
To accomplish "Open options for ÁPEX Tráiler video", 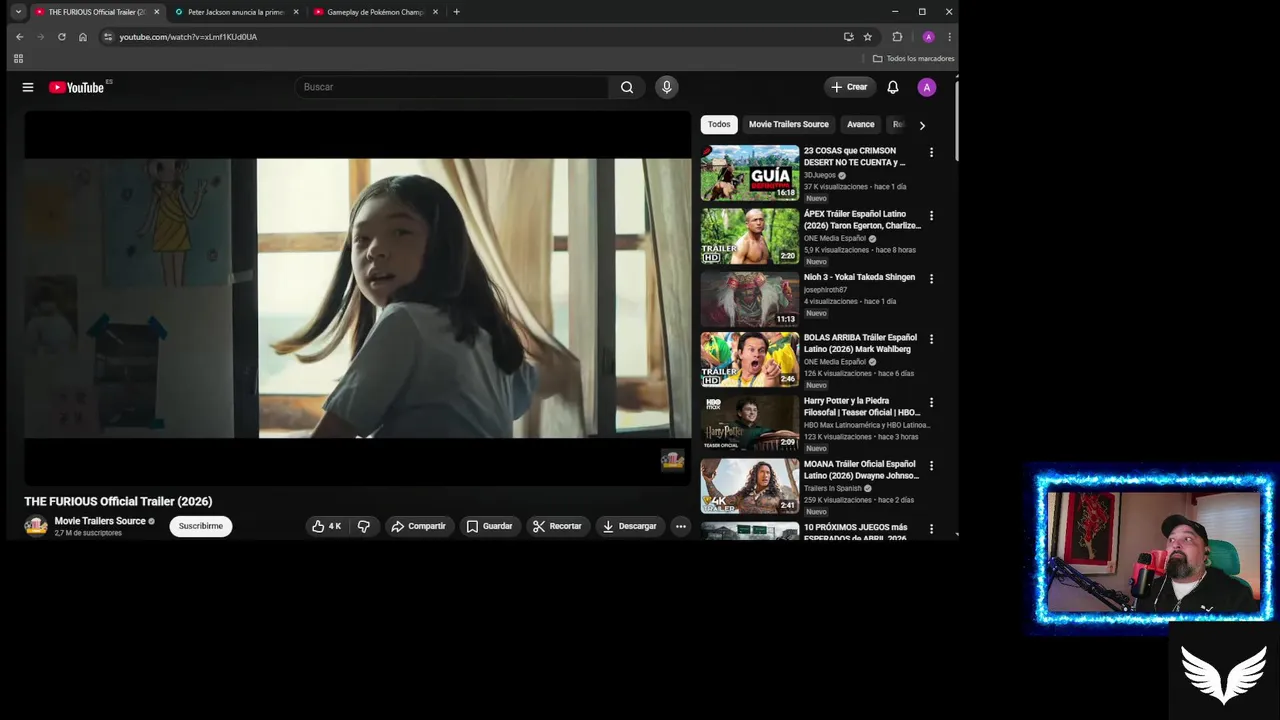I will tap(931, 216).
